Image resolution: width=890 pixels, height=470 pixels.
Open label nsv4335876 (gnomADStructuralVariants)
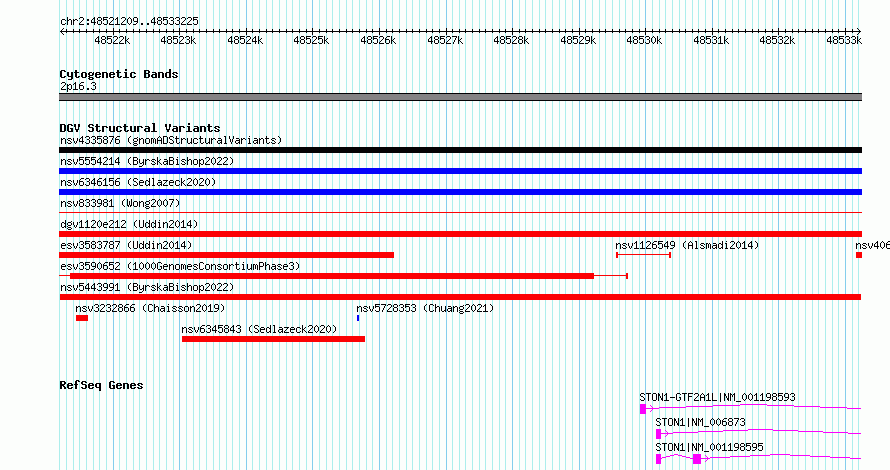click(x=171, y=140)
